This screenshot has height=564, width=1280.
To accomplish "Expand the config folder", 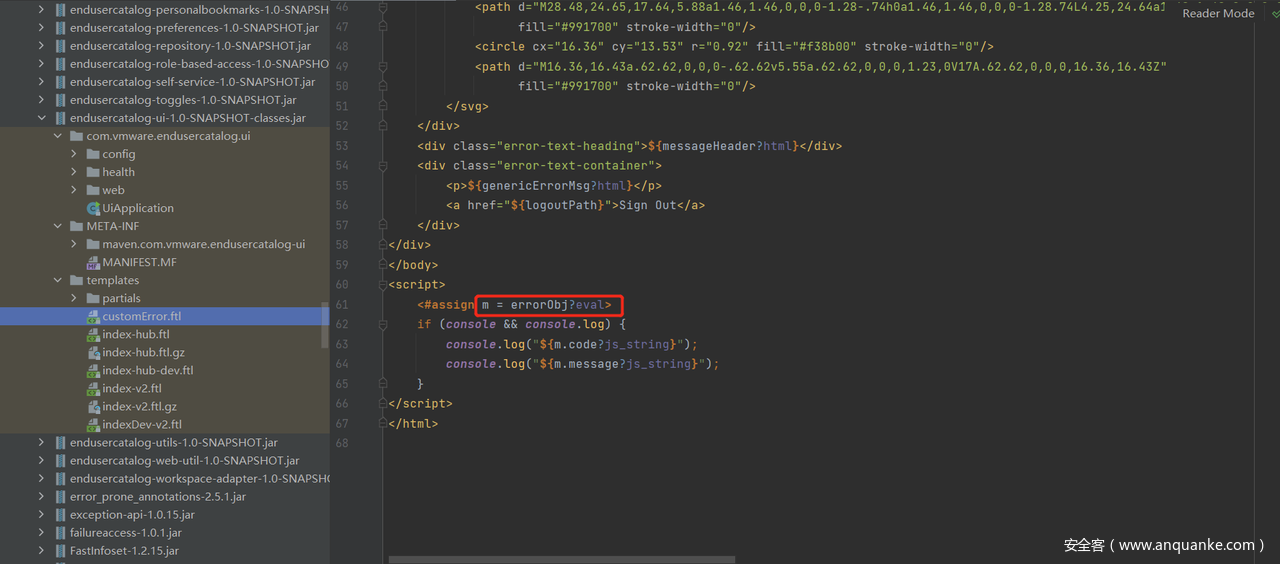I will [x=74, y=154].
